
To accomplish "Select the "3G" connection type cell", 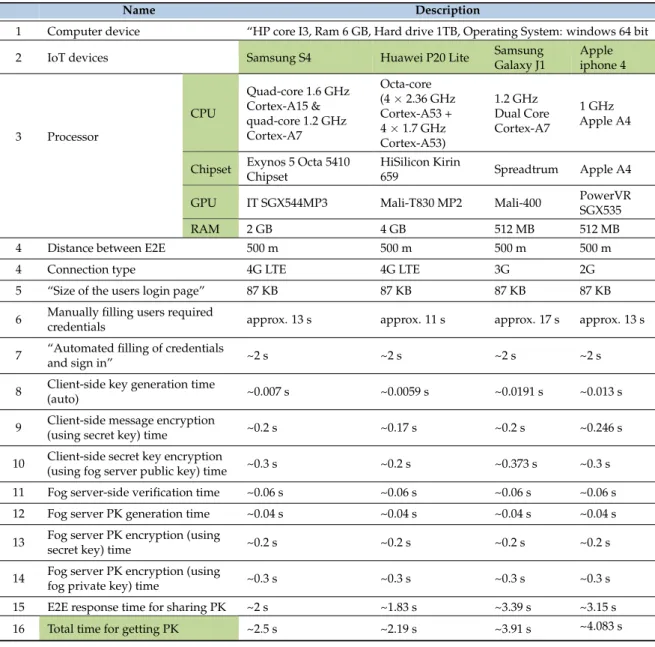I will [502, 269].
